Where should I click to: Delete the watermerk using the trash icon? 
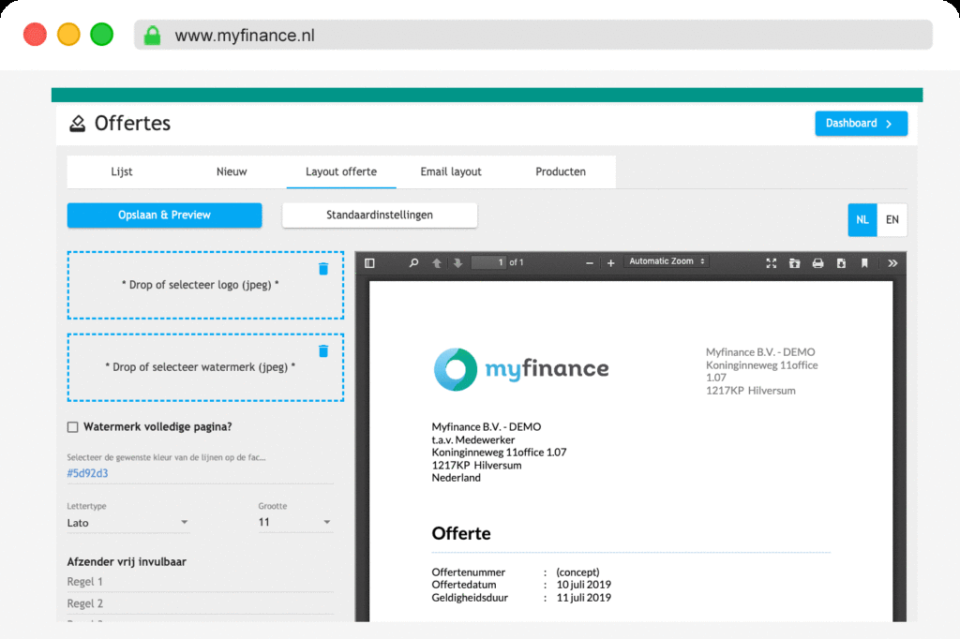point(323,351)
